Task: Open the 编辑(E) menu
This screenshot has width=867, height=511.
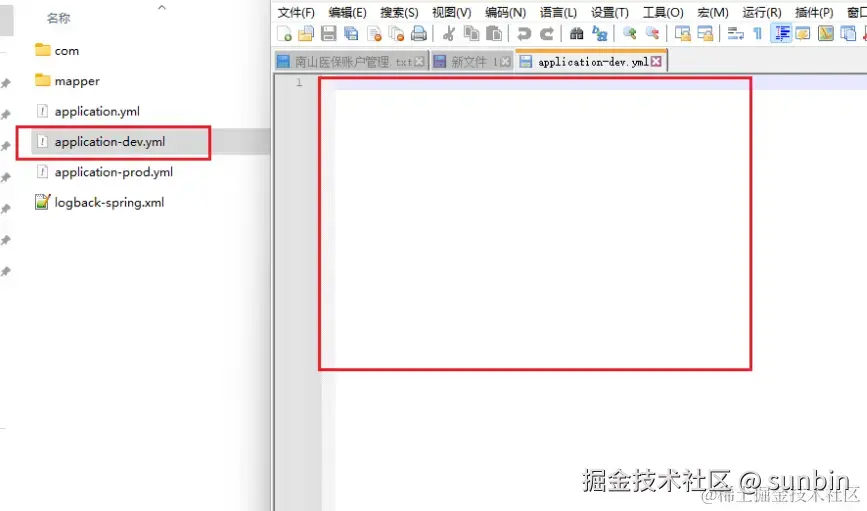Action: [x=347, y=12]
